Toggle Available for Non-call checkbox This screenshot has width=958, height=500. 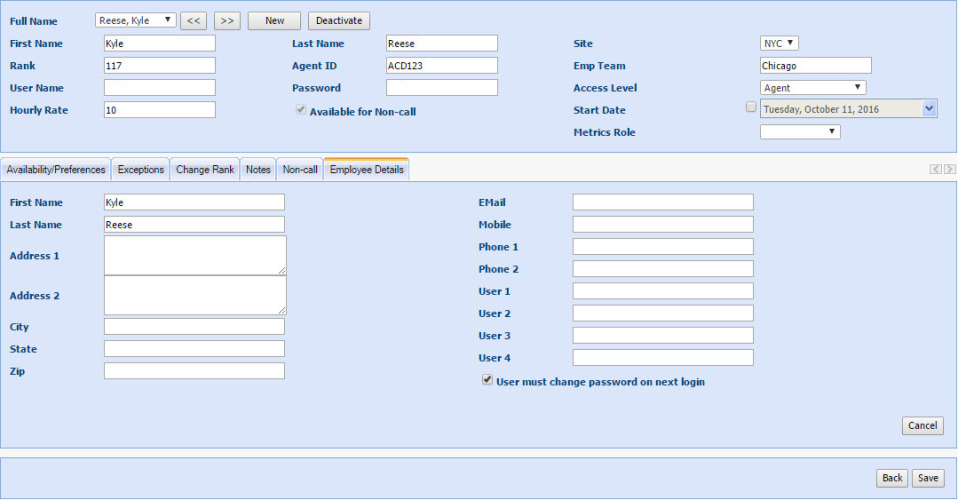[x=300, y=111]
